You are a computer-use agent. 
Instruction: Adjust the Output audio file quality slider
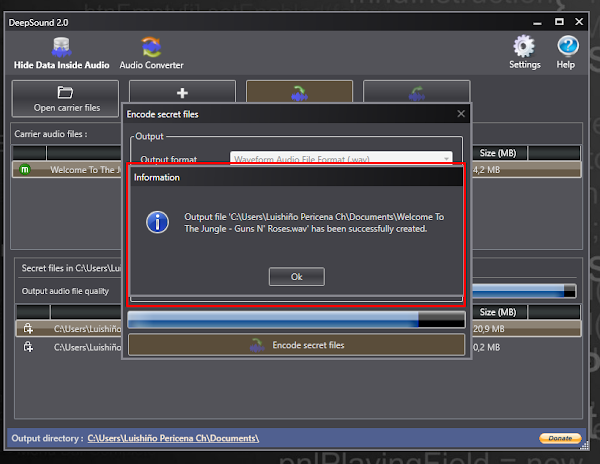click(x=524, y=291)
